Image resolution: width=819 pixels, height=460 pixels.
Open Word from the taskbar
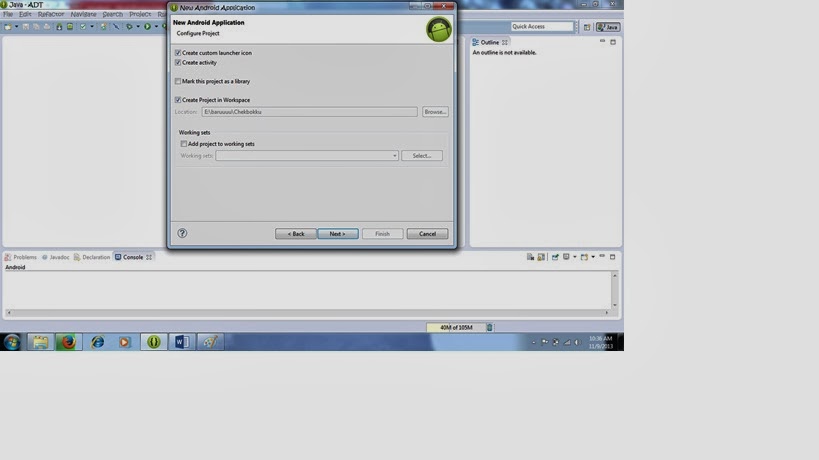click(x=182, y=342)
